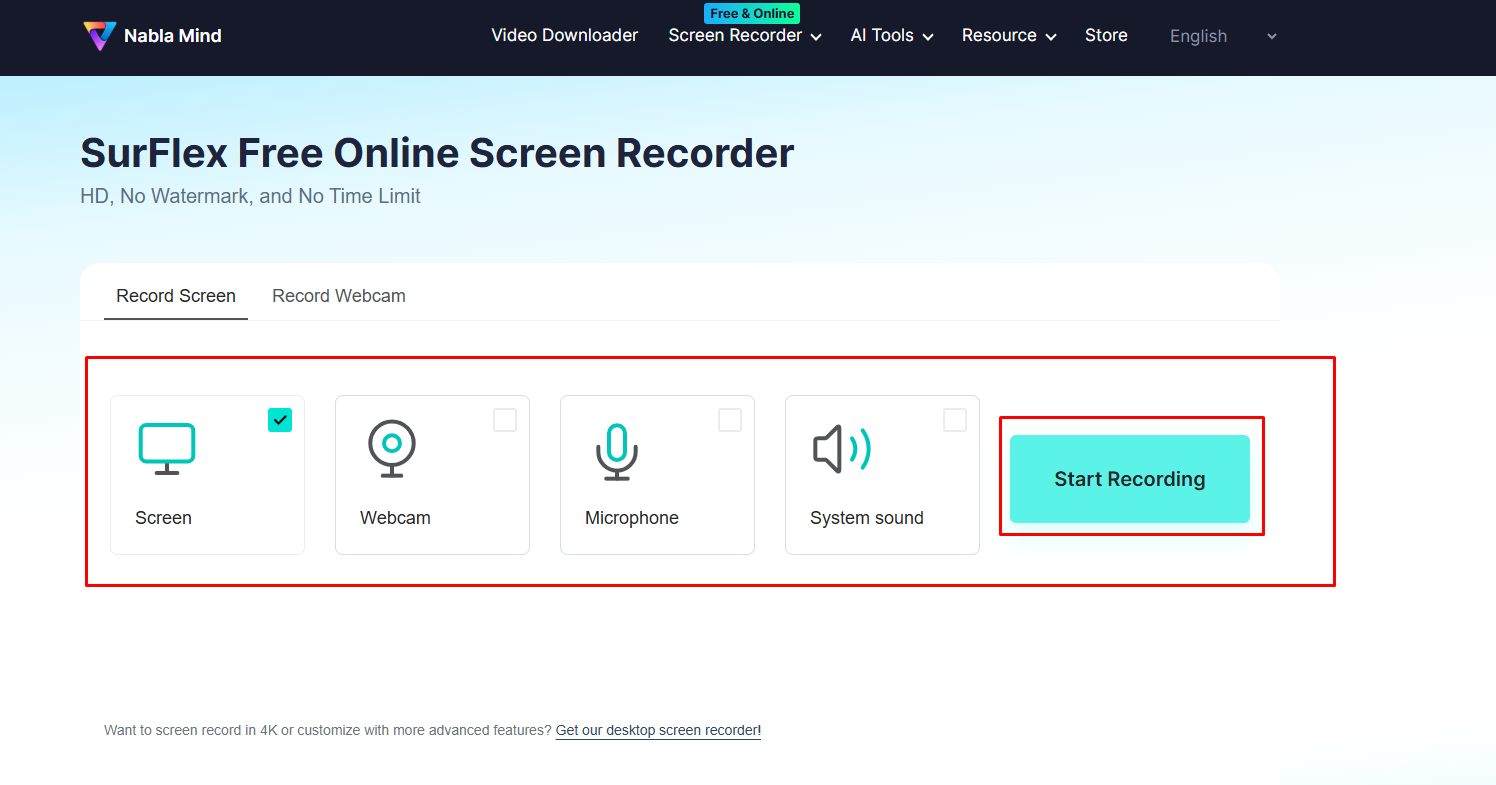Enable the Microphone checkbox
The width and height of the screenshot is (1496, 785).
click(730, 420)
